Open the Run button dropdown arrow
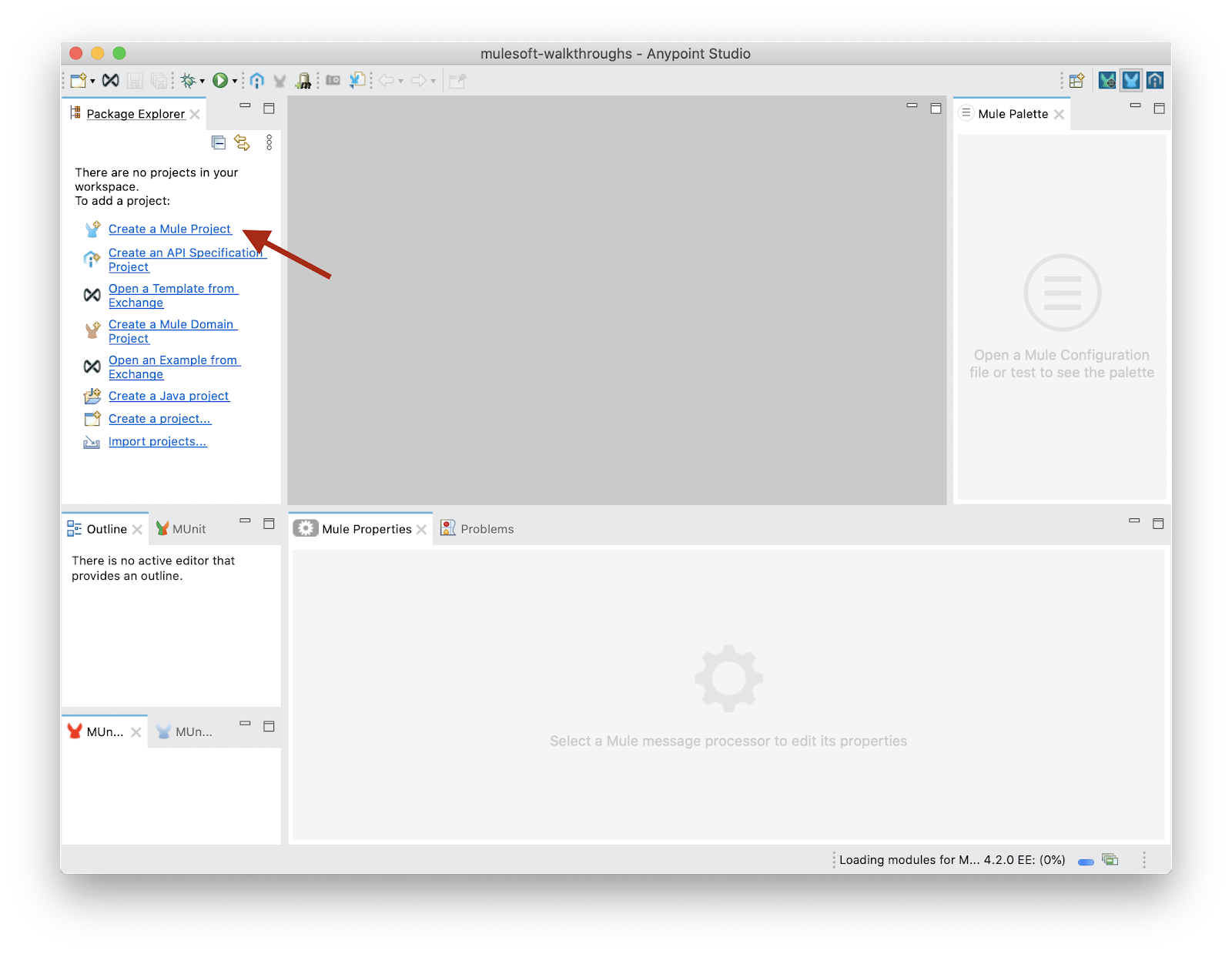The height and width of the screenshot is (954, 1232). [235, 81]
